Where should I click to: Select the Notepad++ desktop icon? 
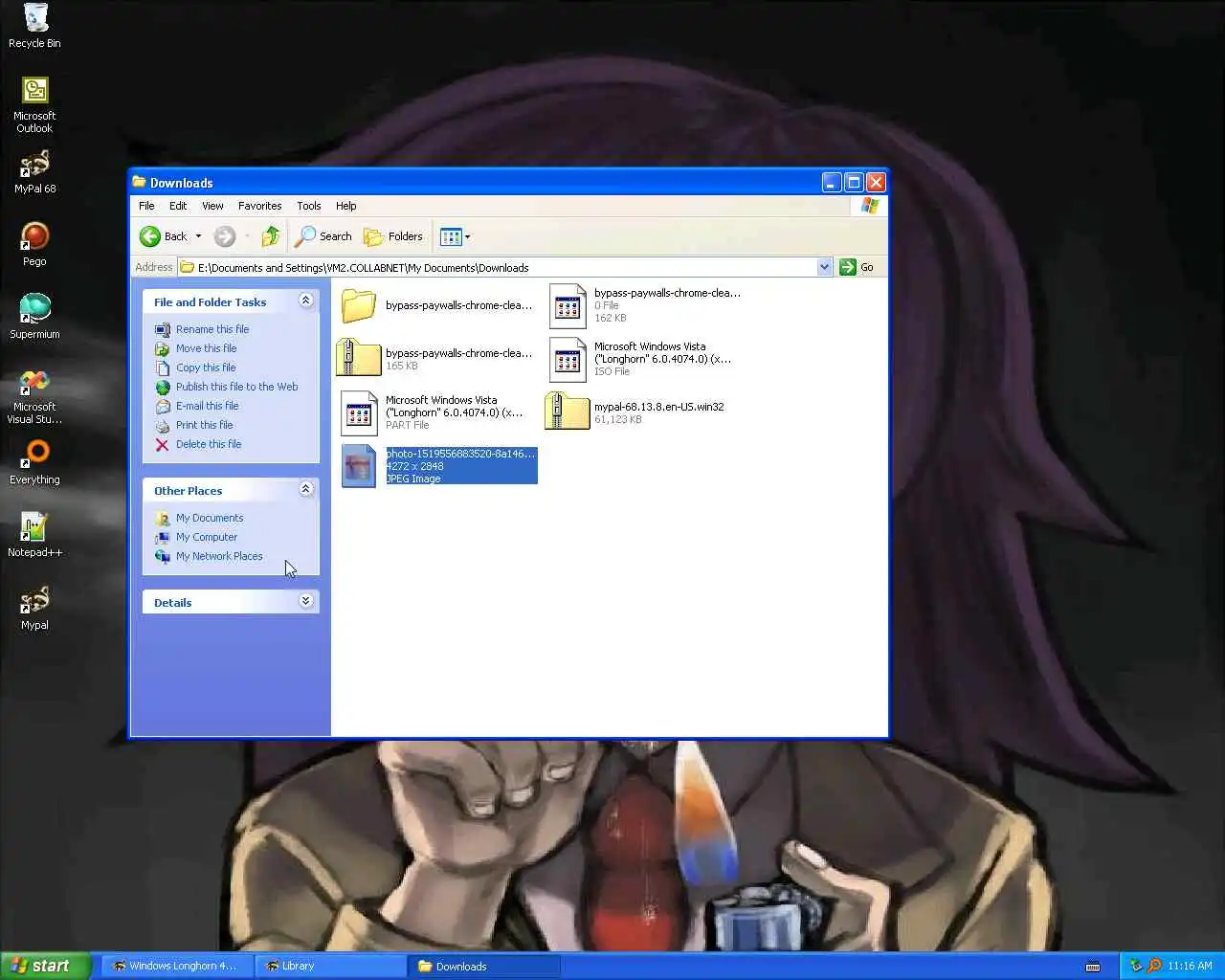pos(34,535)
